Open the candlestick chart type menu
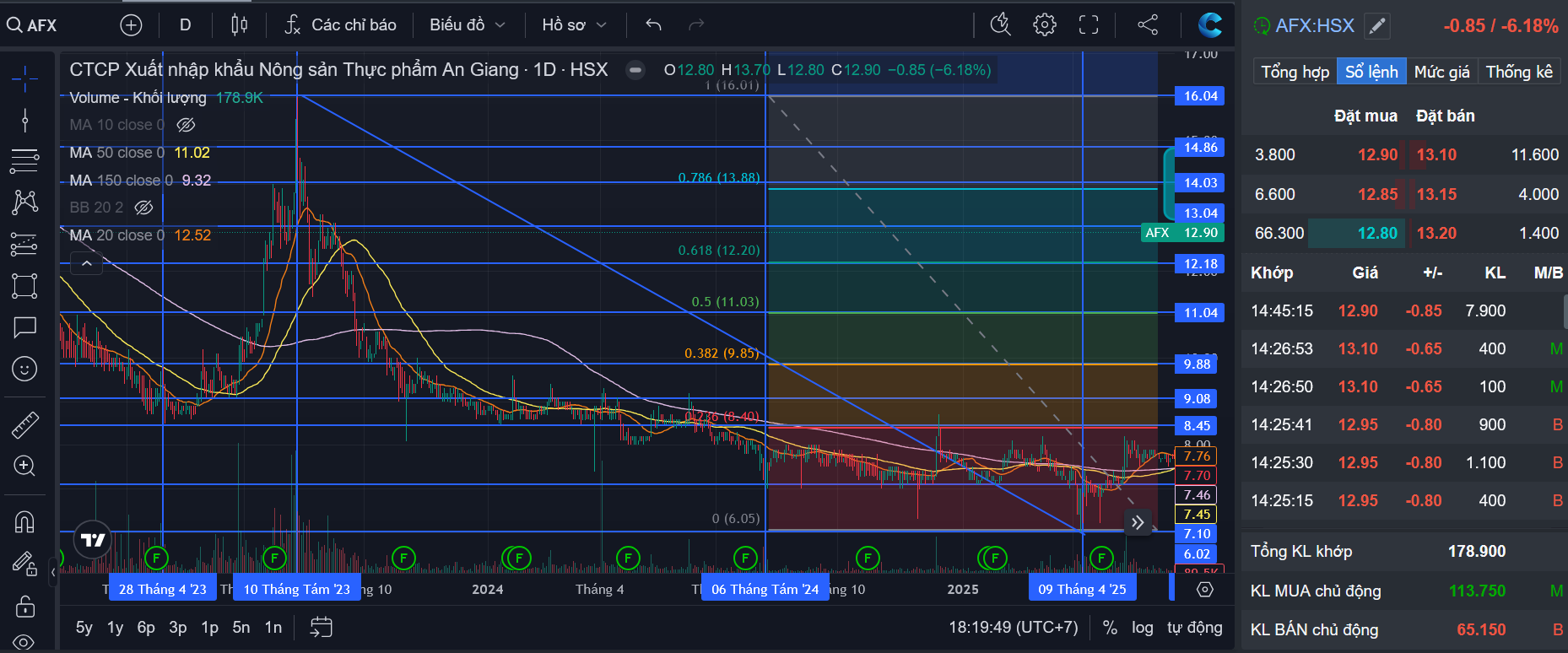 (240, 25)
